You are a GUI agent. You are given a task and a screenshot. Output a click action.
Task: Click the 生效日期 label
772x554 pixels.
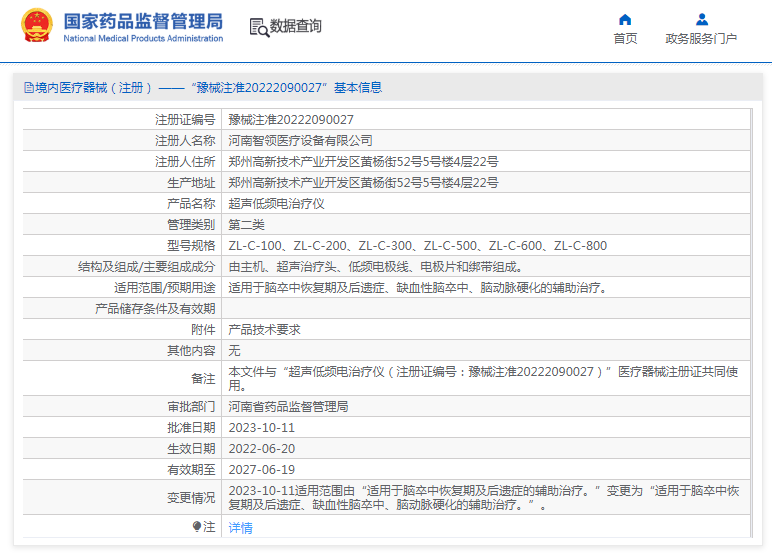pos(191,449)
